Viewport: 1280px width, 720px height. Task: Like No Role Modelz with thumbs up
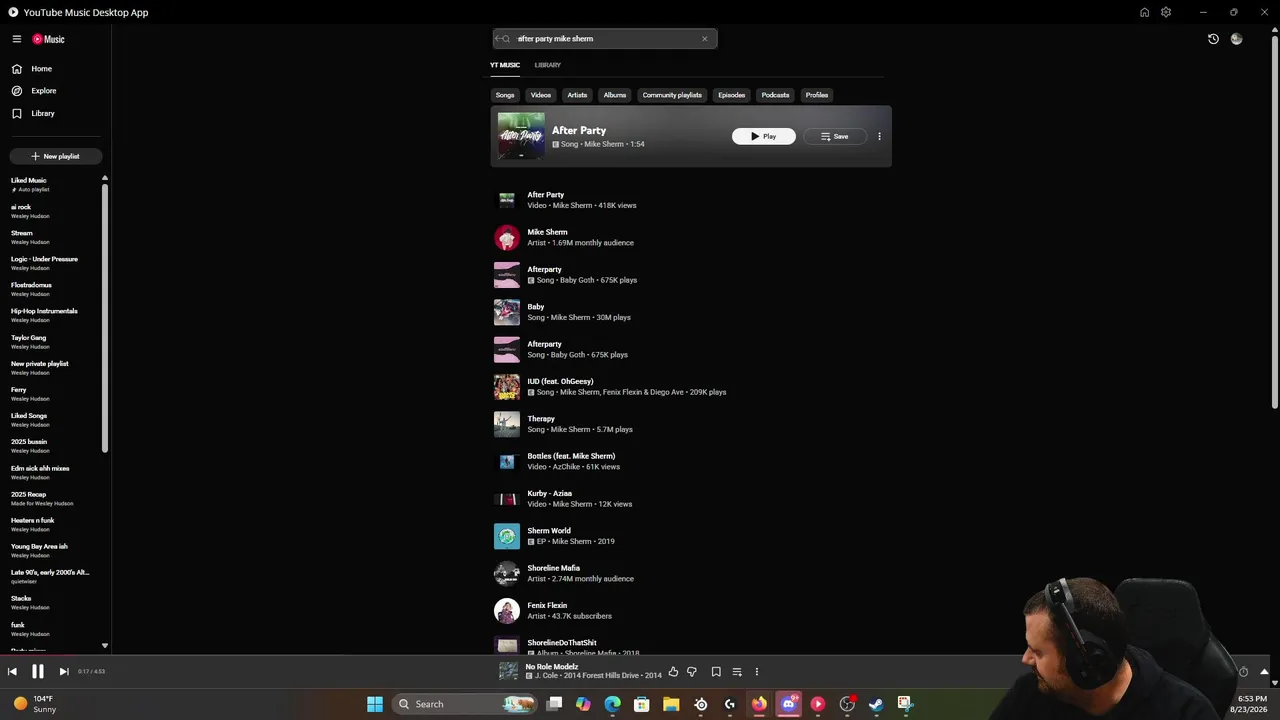coord(673,672)
